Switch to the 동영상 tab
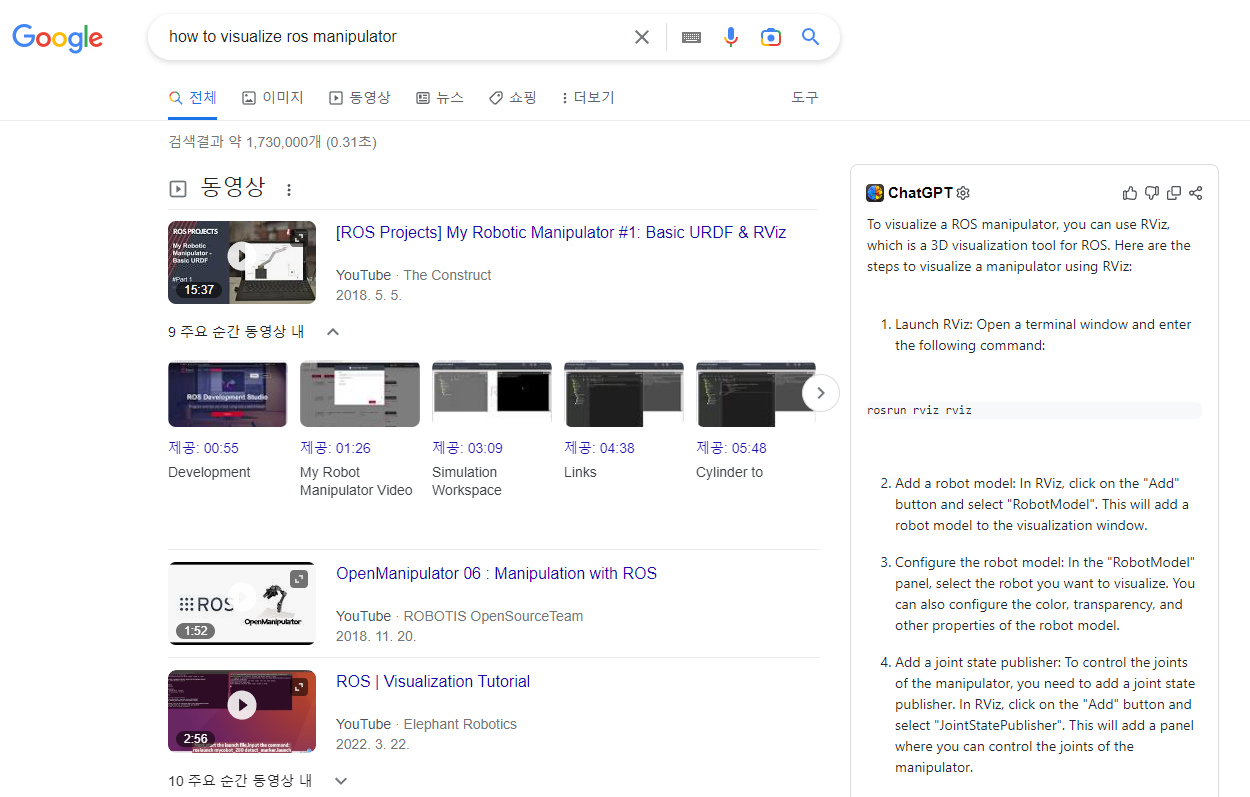The image size is (1250, 797). [x=360, y=98]
